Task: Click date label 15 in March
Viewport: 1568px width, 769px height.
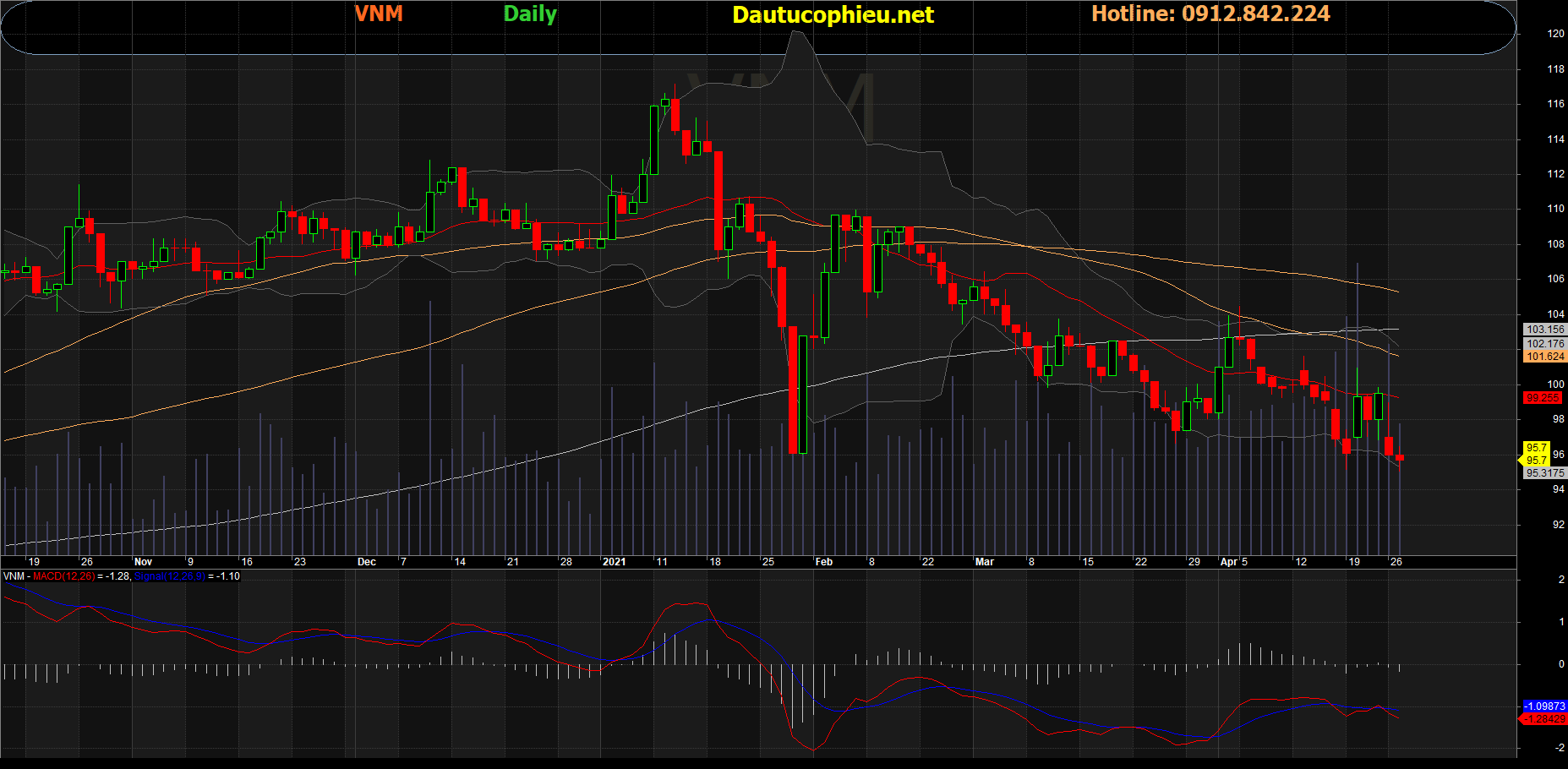Action: pyautogui.click(x=1088, y=562)
